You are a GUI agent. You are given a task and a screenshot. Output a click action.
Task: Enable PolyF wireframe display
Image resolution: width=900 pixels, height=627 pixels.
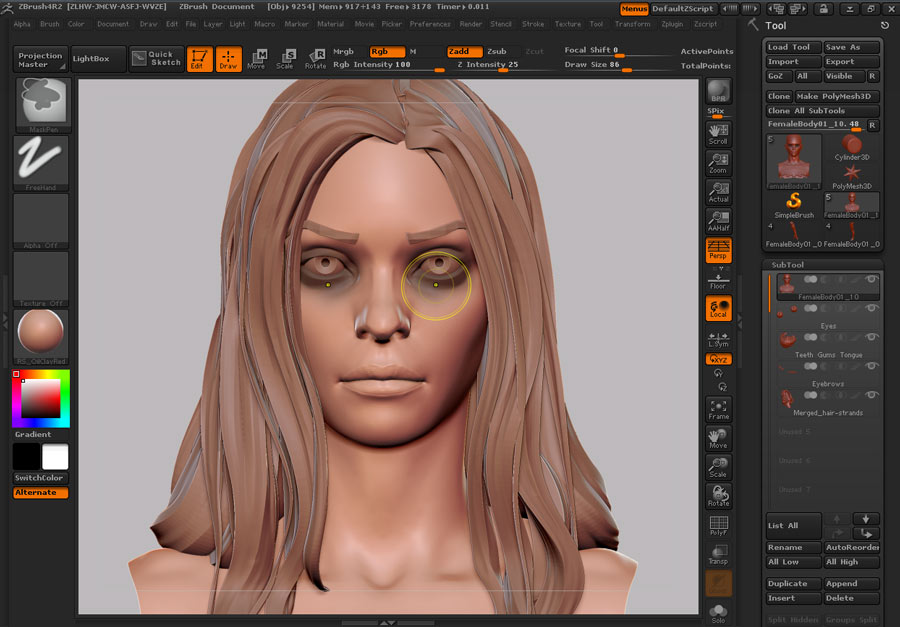719,525
